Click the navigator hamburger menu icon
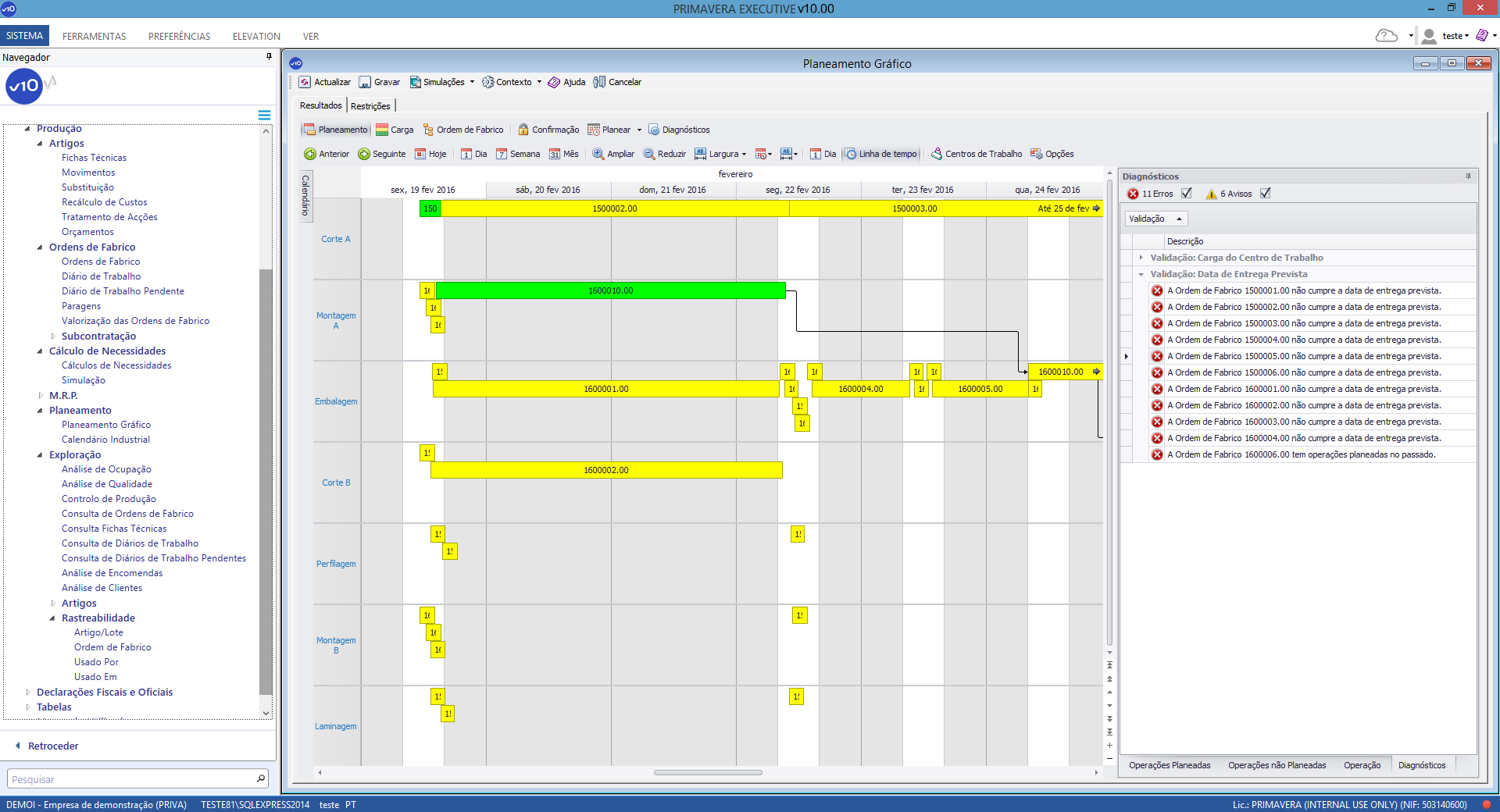The image size is (1500, 812). (265, 115)
